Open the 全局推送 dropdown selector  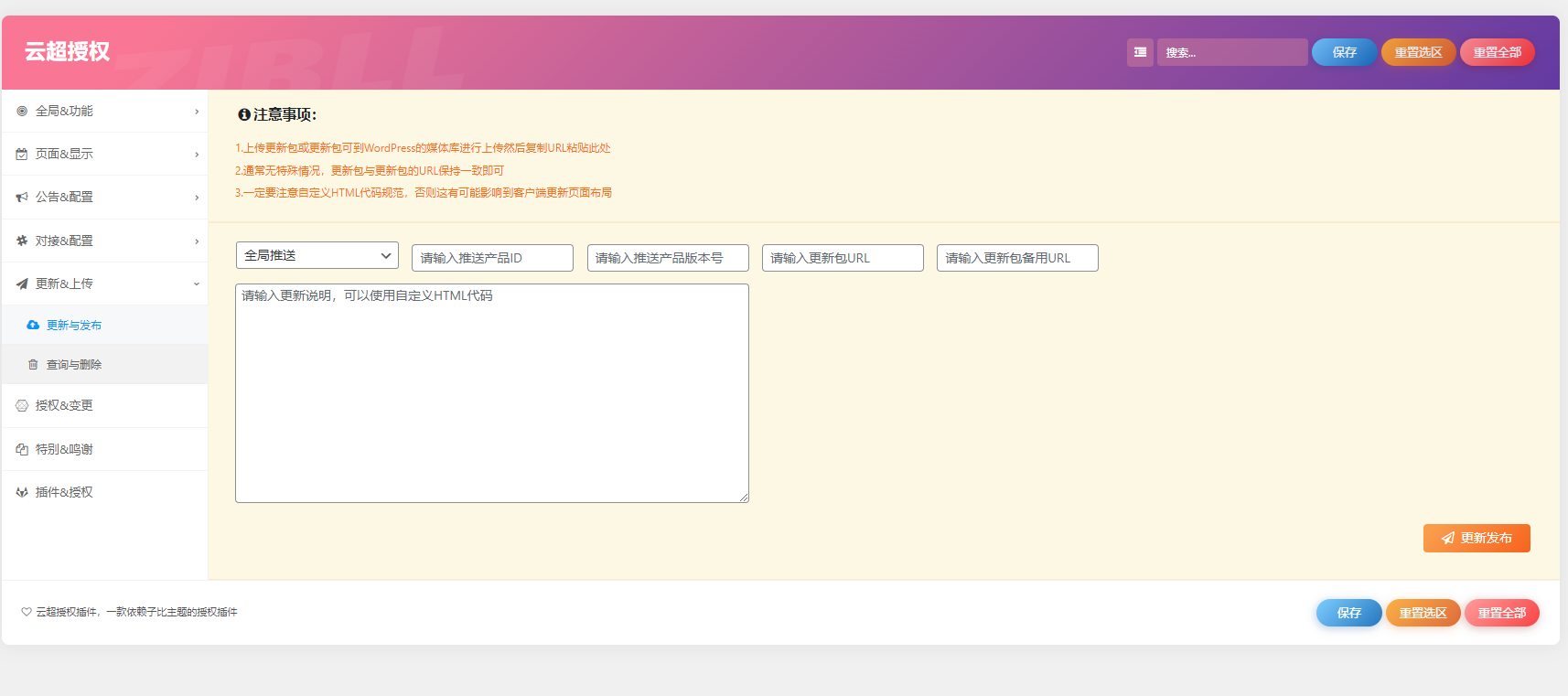point(317,255)
